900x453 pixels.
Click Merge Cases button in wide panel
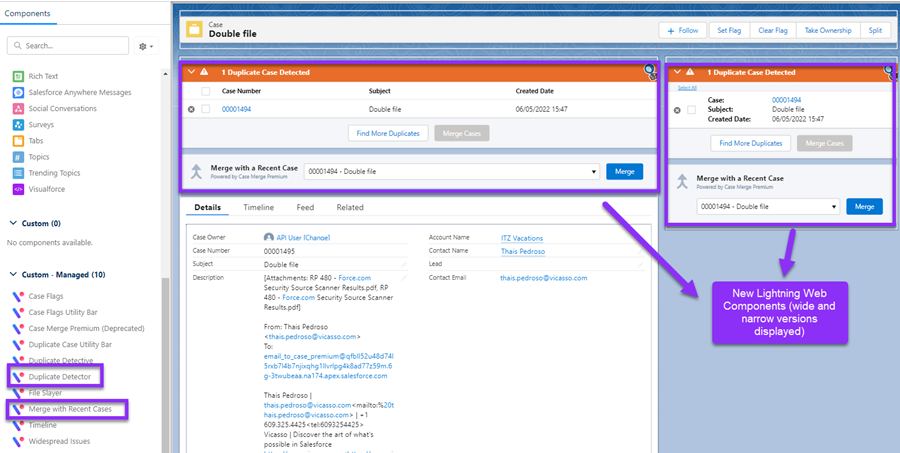pos(462,133)
